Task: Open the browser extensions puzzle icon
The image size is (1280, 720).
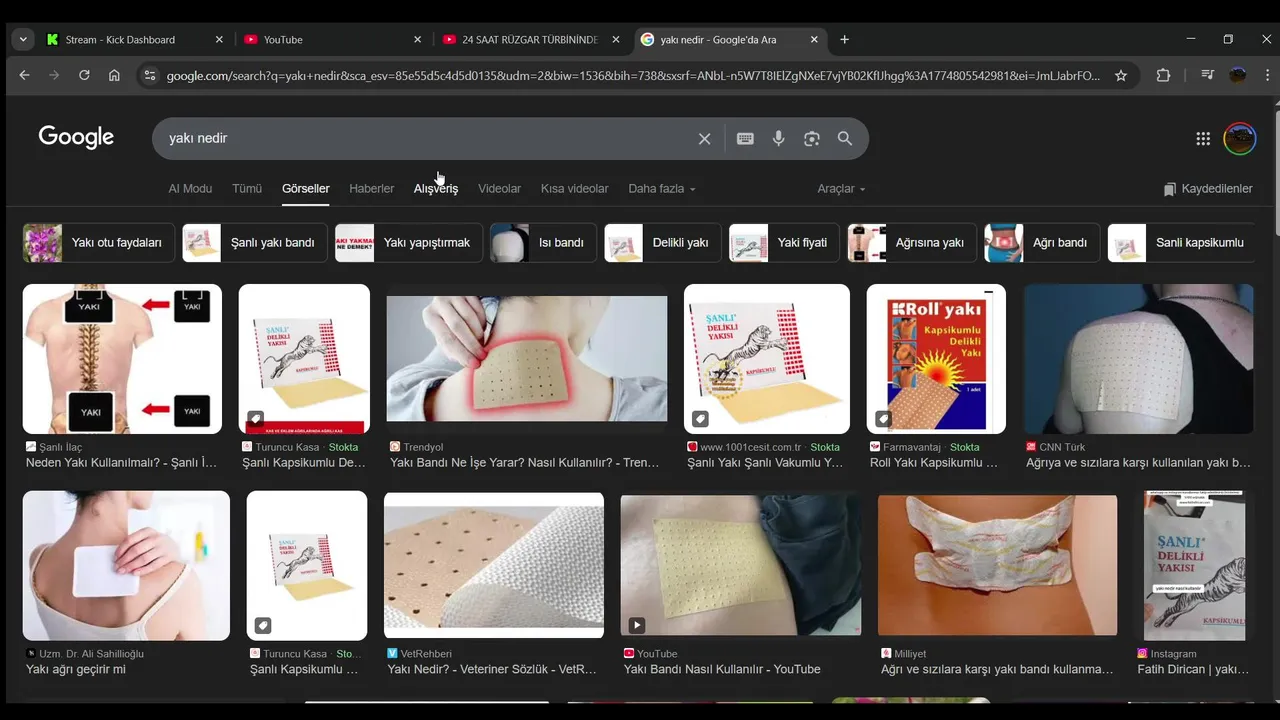Action: pos(1163,75)
